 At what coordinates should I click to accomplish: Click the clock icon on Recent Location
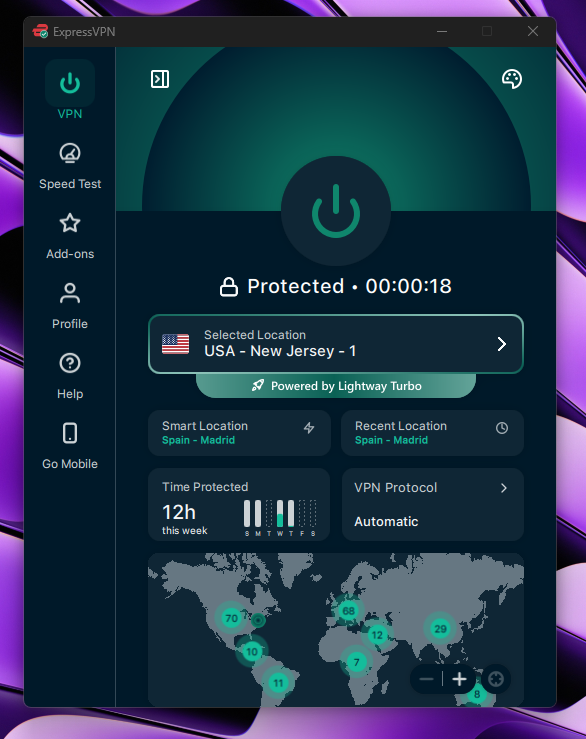point(502,428)
